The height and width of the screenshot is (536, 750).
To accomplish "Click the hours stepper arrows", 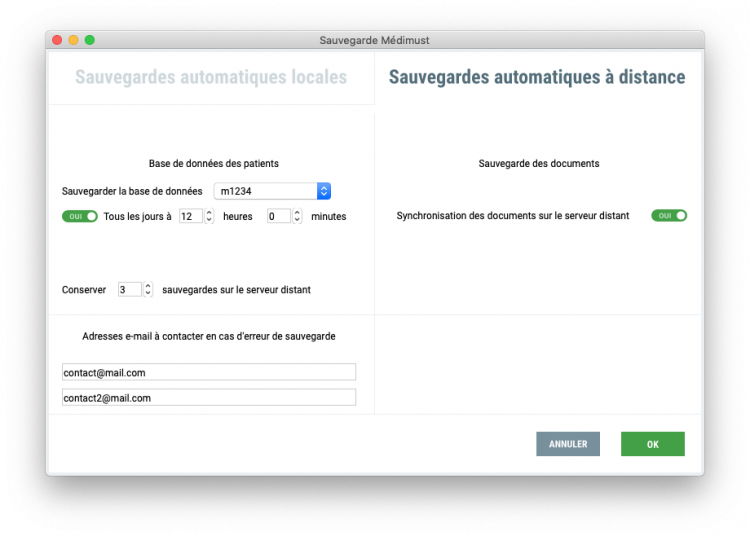I will [209, 217].
